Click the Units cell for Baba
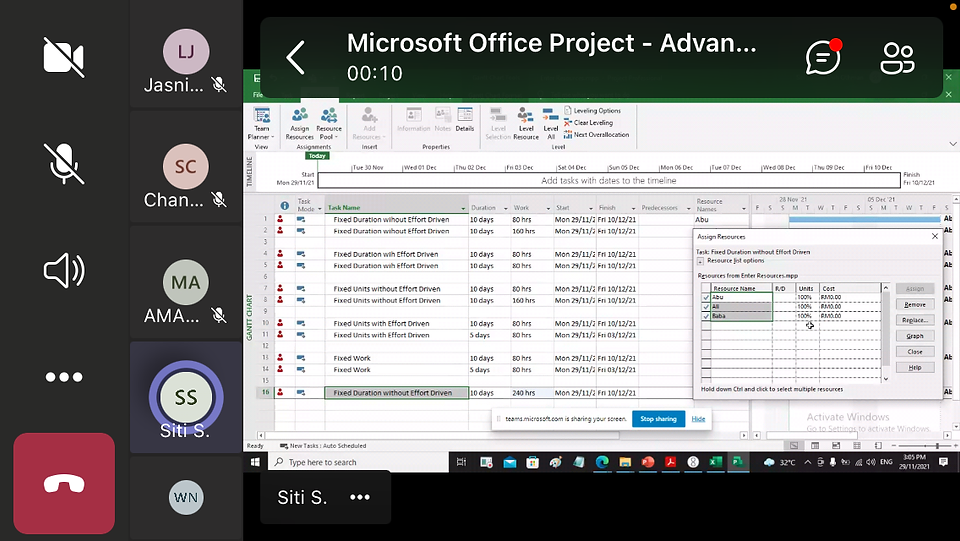Image resolution: width=960 pixels, height=541 pixels. click(807, 316)
